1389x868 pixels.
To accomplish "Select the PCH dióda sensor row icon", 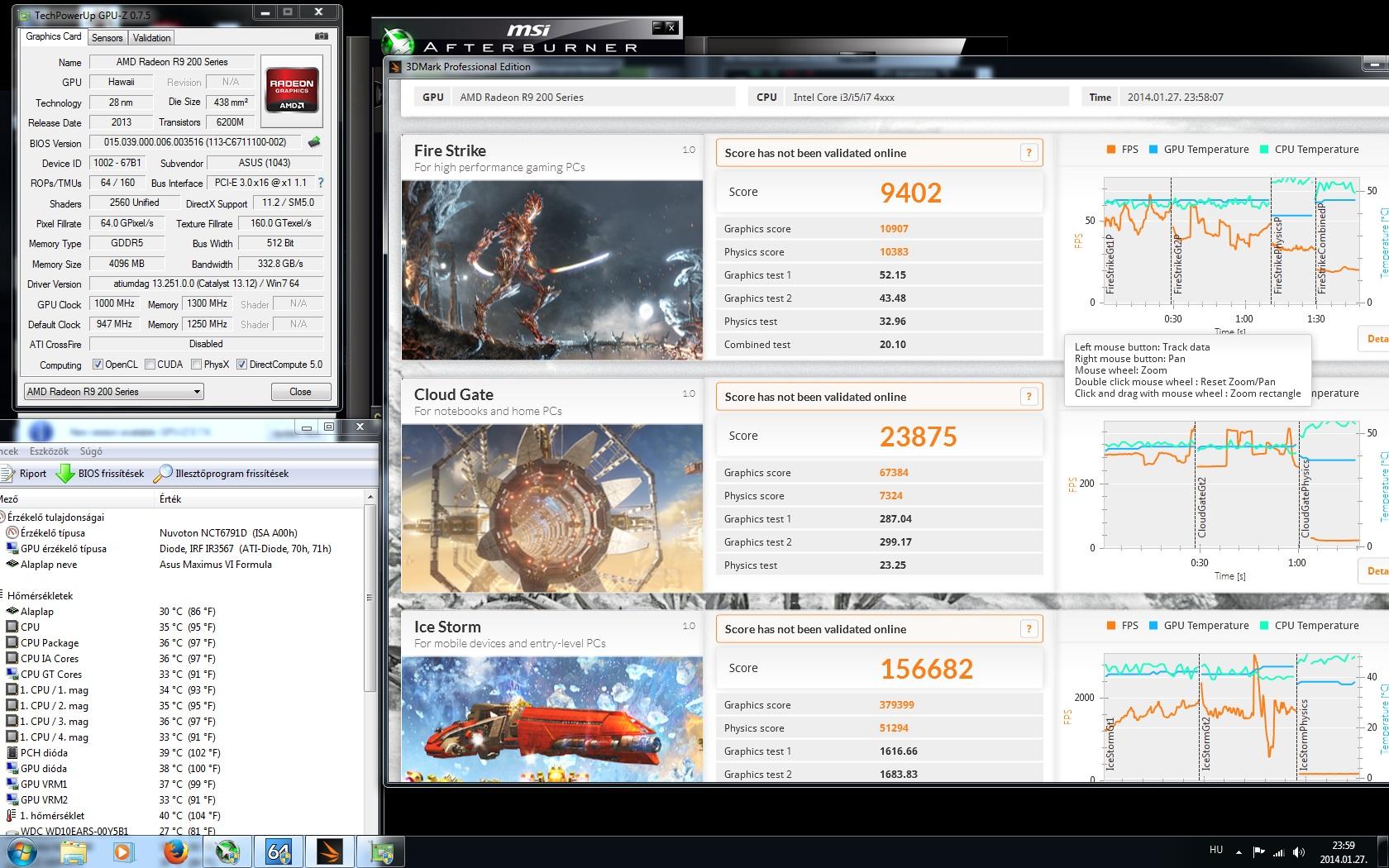I will point(12,752).
